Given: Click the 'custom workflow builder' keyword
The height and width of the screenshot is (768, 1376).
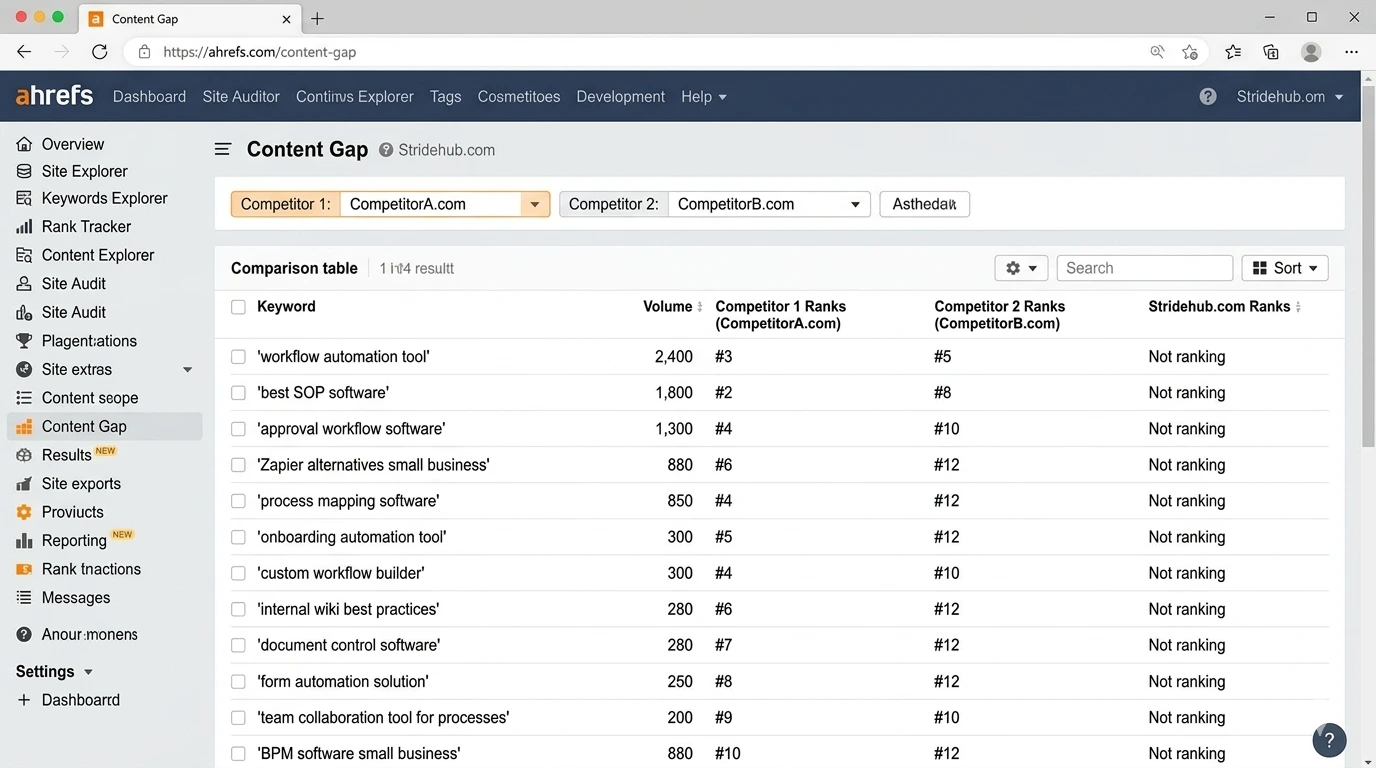Looking at the screenshot, I should coord(341,573).
